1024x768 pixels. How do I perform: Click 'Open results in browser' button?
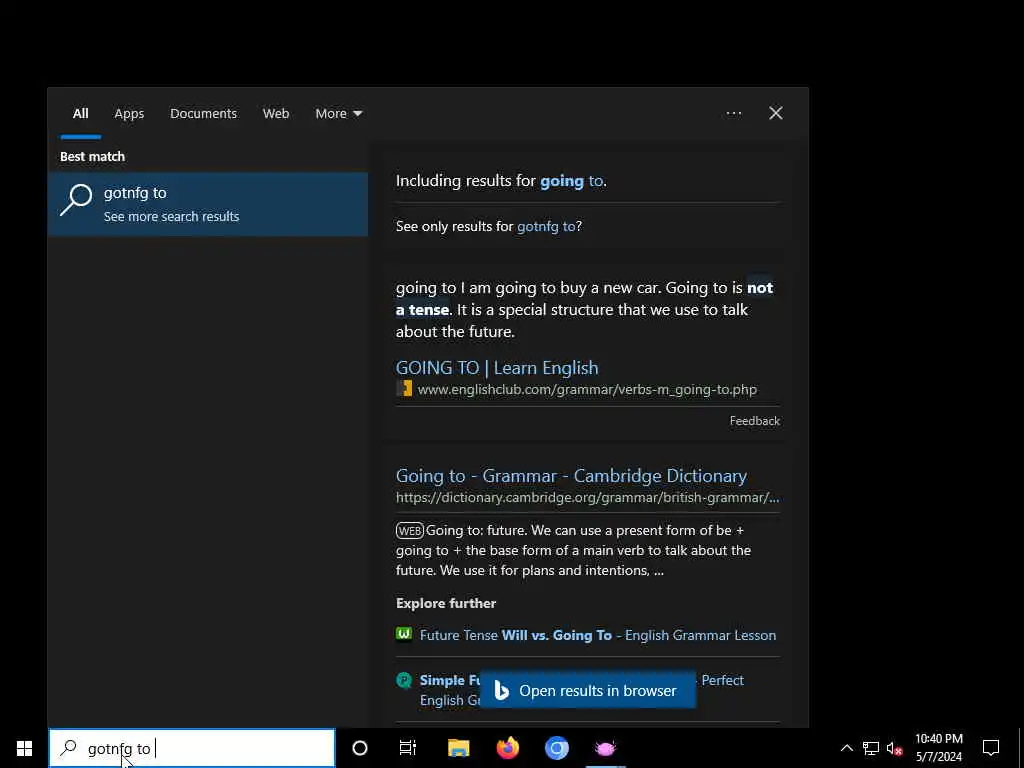click(588, 691)
